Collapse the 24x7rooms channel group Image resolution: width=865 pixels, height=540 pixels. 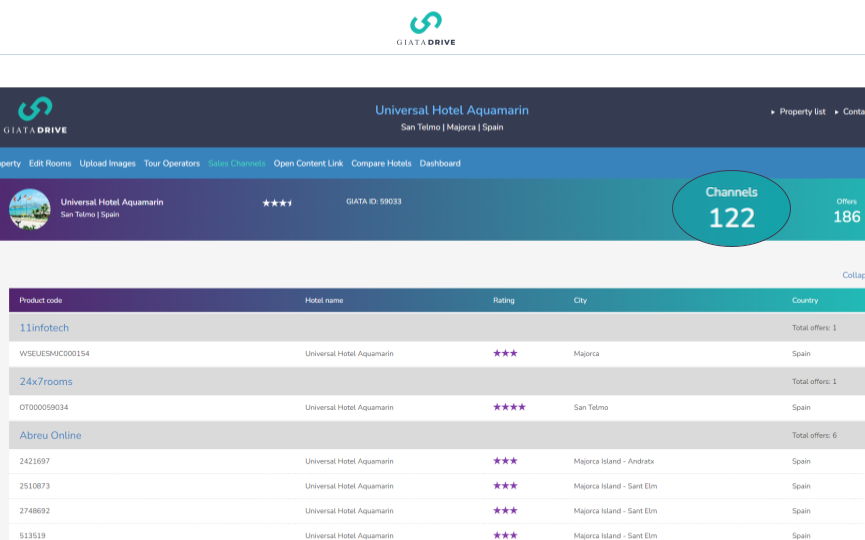[46, 382]
